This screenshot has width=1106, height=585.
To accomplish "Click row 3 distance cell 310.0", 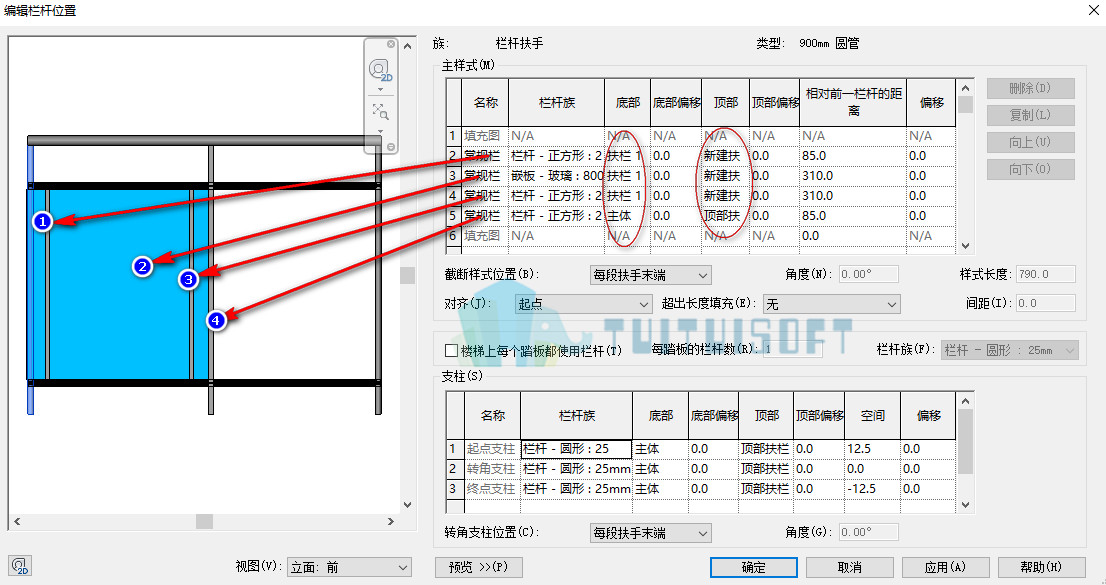I will pyautogui.click(x=853, y=175).
